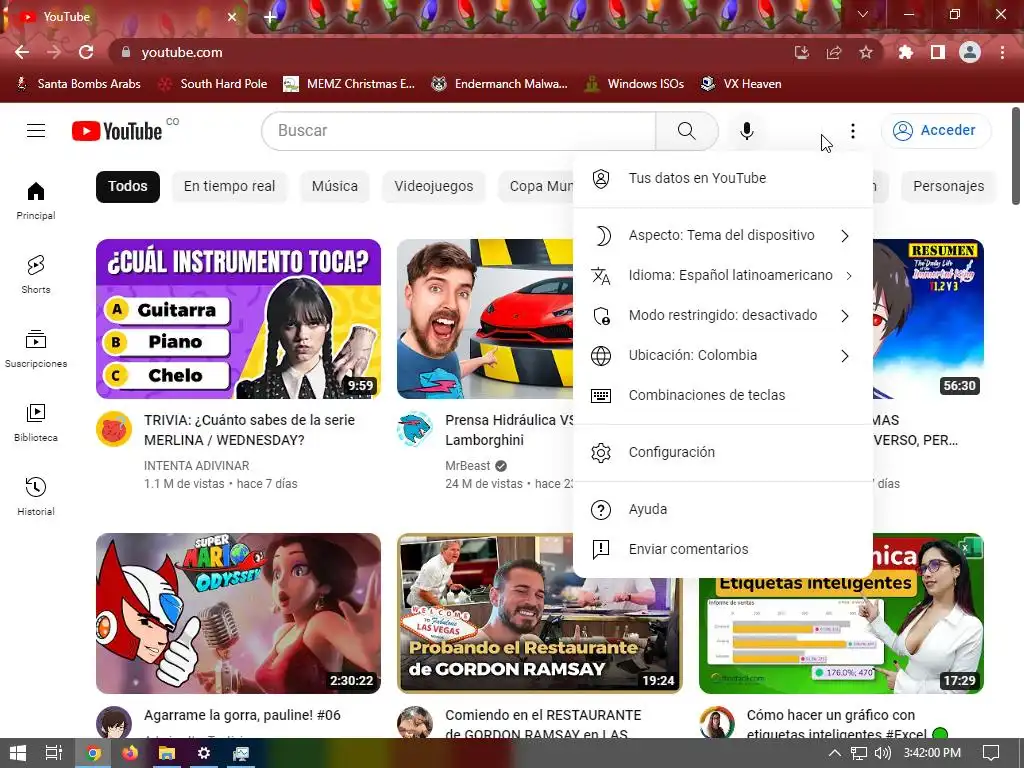Viewport: 1024px width, 768px height.
Task: Bookmark this page with the star icon
Action: click(866, 52)
